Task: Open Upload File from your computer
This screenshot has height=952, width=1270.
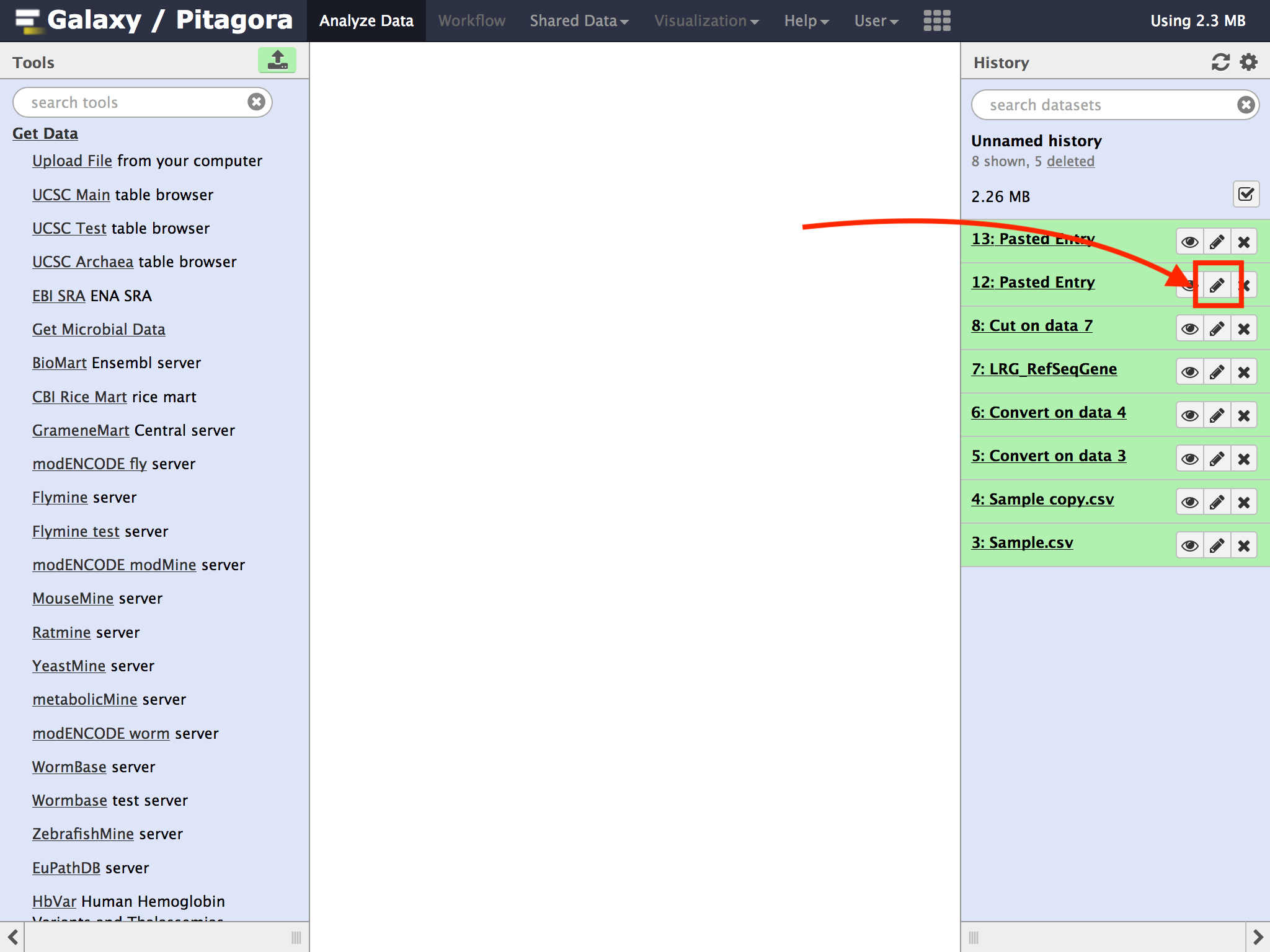Action: 72,161
